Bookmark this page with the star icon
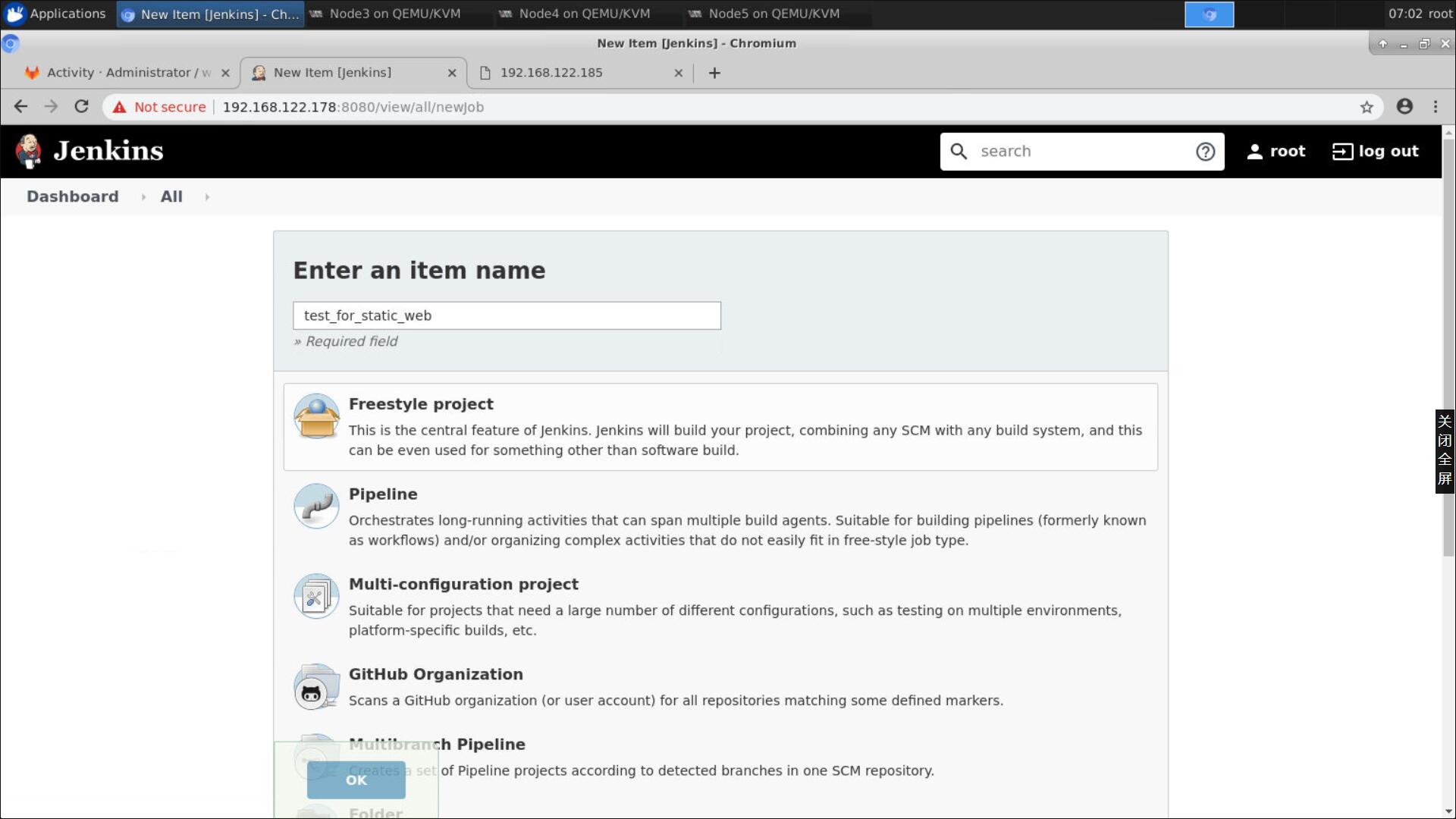The height and width of the screenshot is (819, 1456). coord(1367,107)
